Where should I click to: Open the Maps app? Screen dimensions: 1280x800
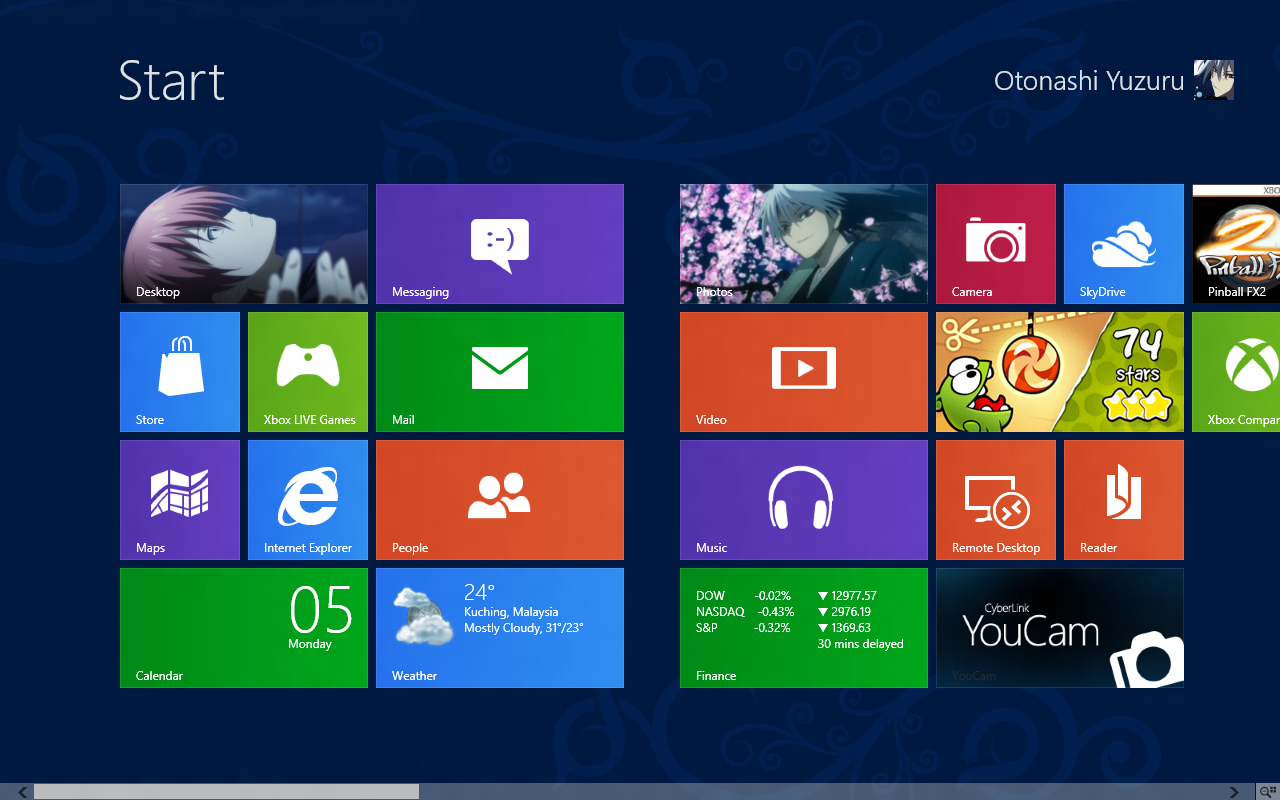[179, 499]
